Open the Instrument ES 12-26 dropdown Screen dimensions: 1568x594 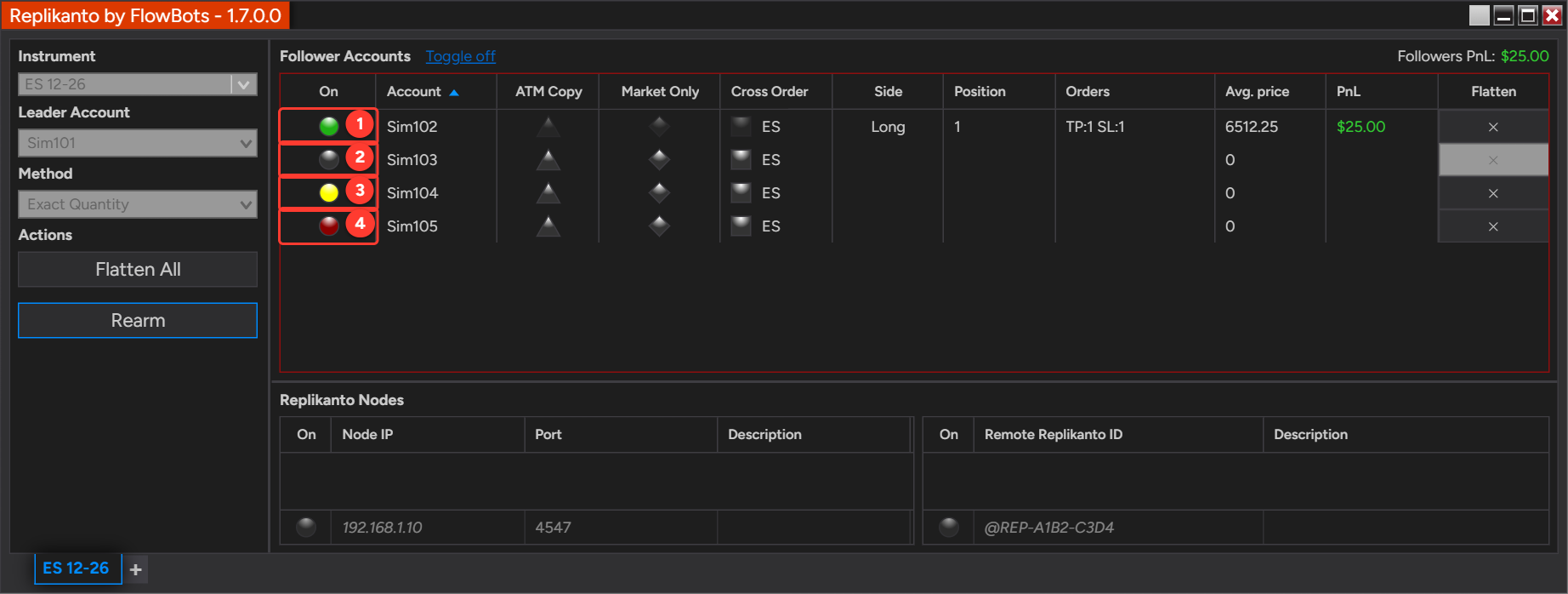click(138, 84)
